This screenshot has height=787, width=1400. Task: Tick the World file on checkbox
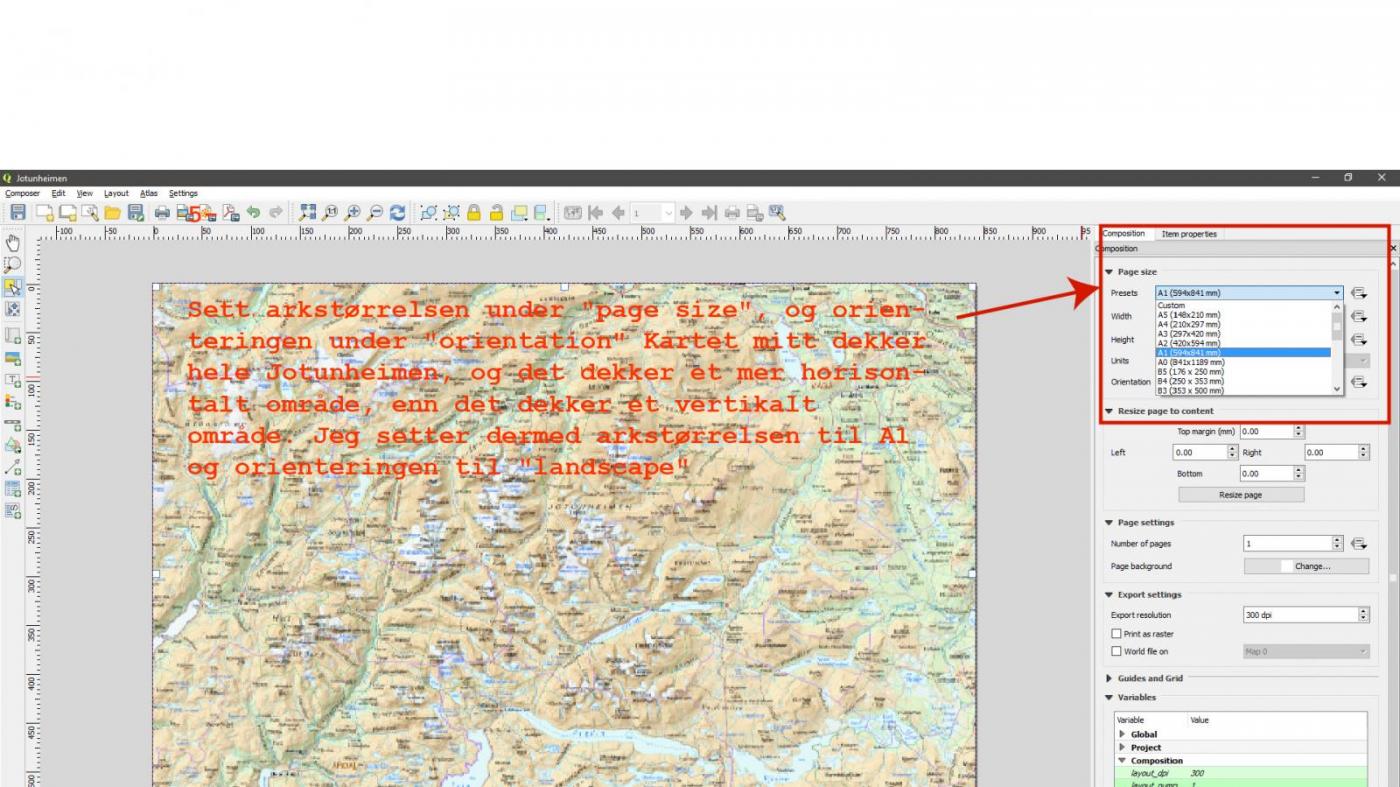1116,652
